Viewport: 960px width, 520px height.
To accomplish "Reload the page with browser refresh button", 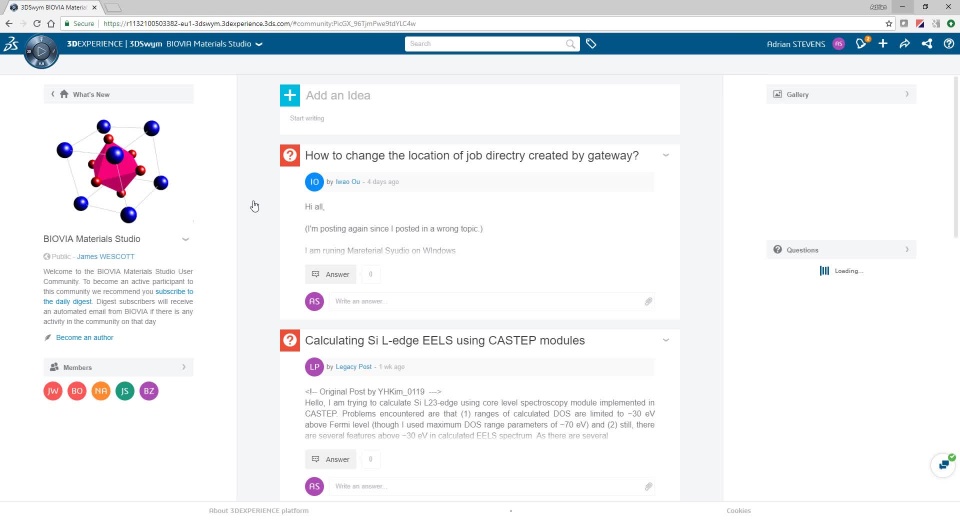I will click(x=37, y=23).
